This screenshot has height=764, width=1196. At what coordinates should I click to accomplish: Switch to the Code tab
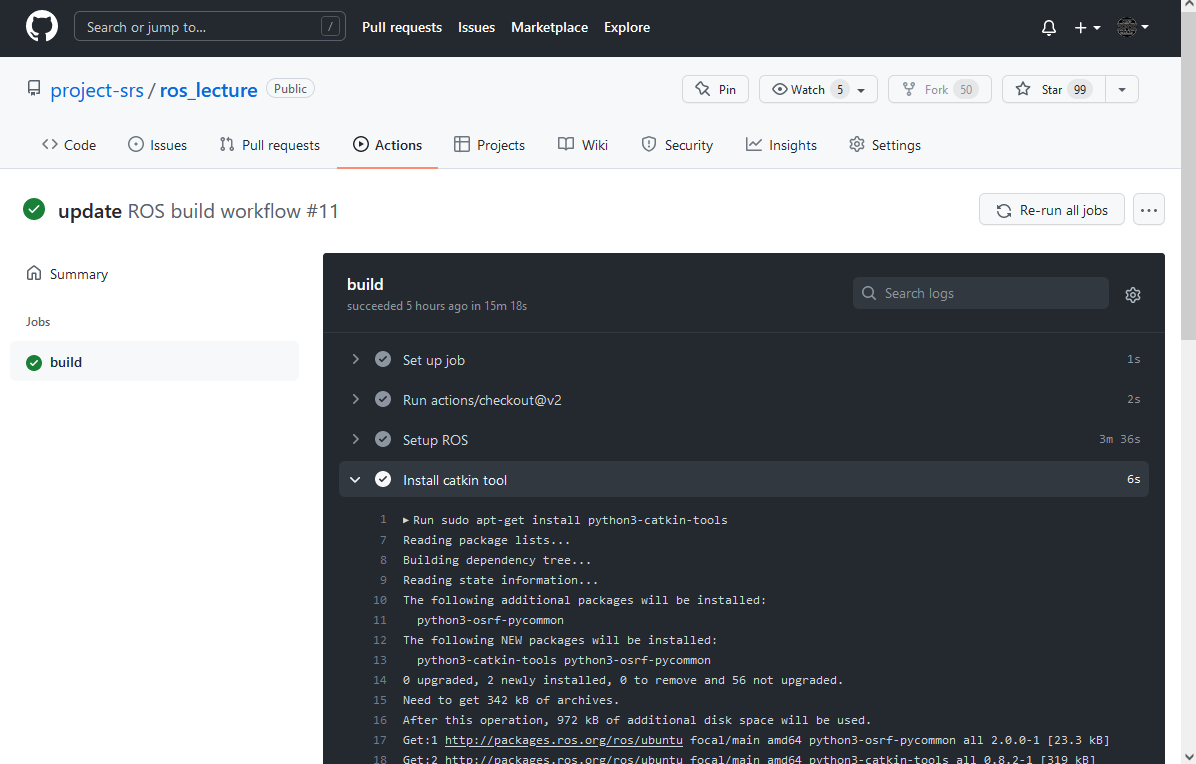69,145
